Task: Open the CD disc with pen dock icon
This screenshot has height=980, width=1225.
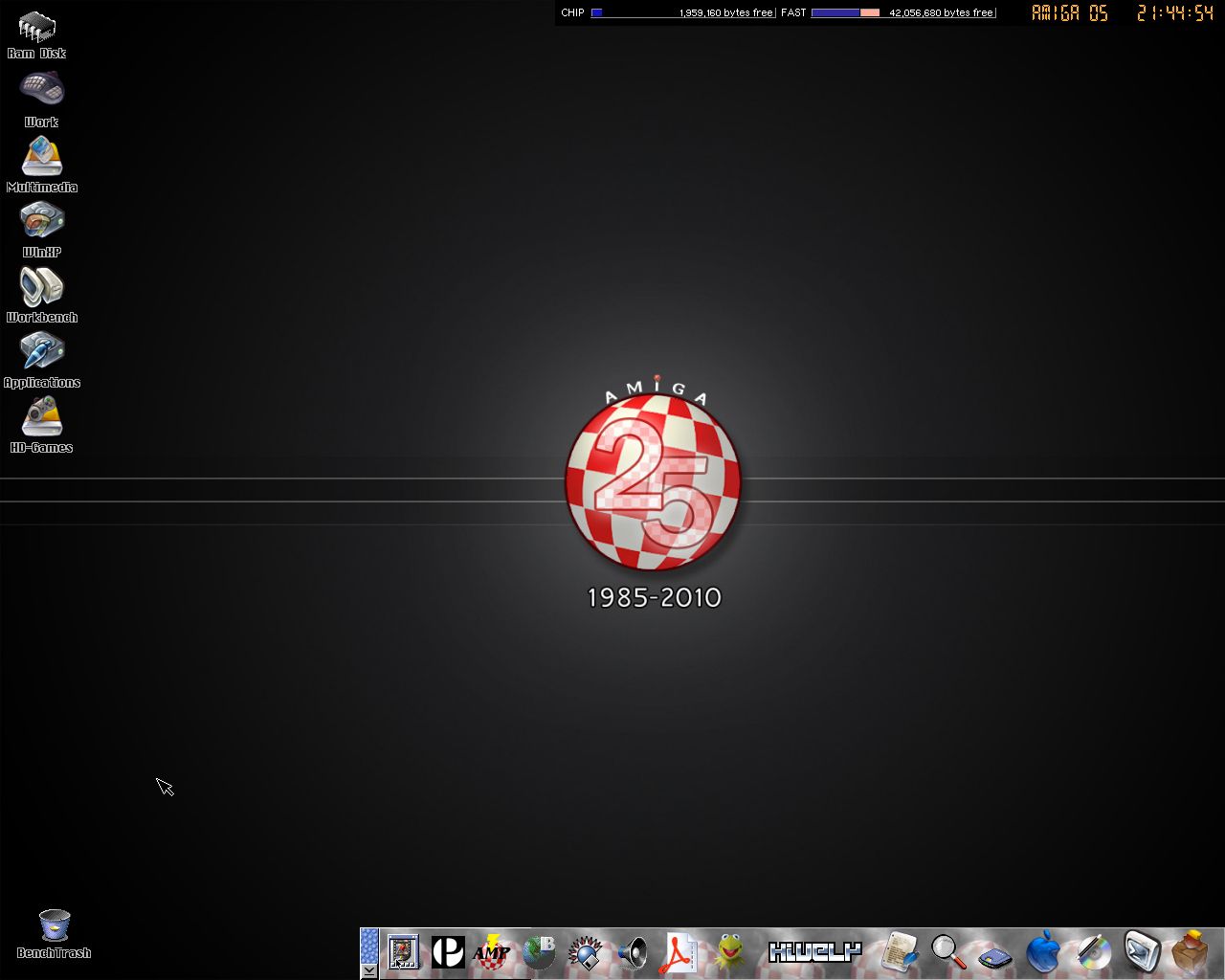Action: 1093,952
